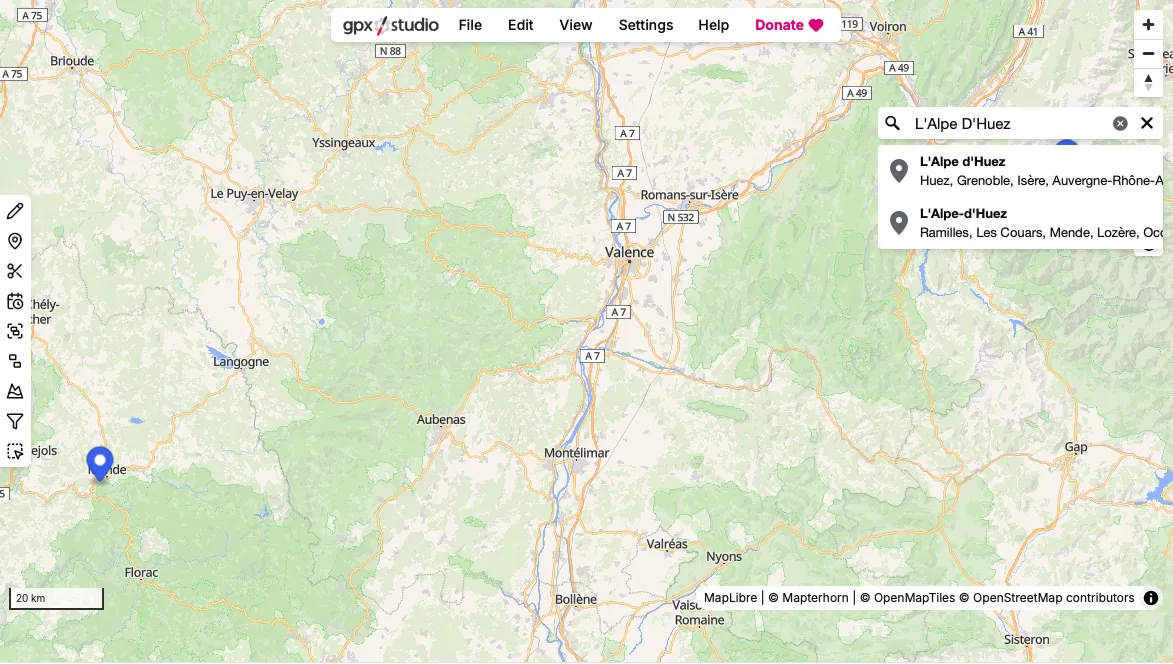This screenshot has width=1173, height=664.
Task: Open the elevation mountain tool
Action: [15, 391]
